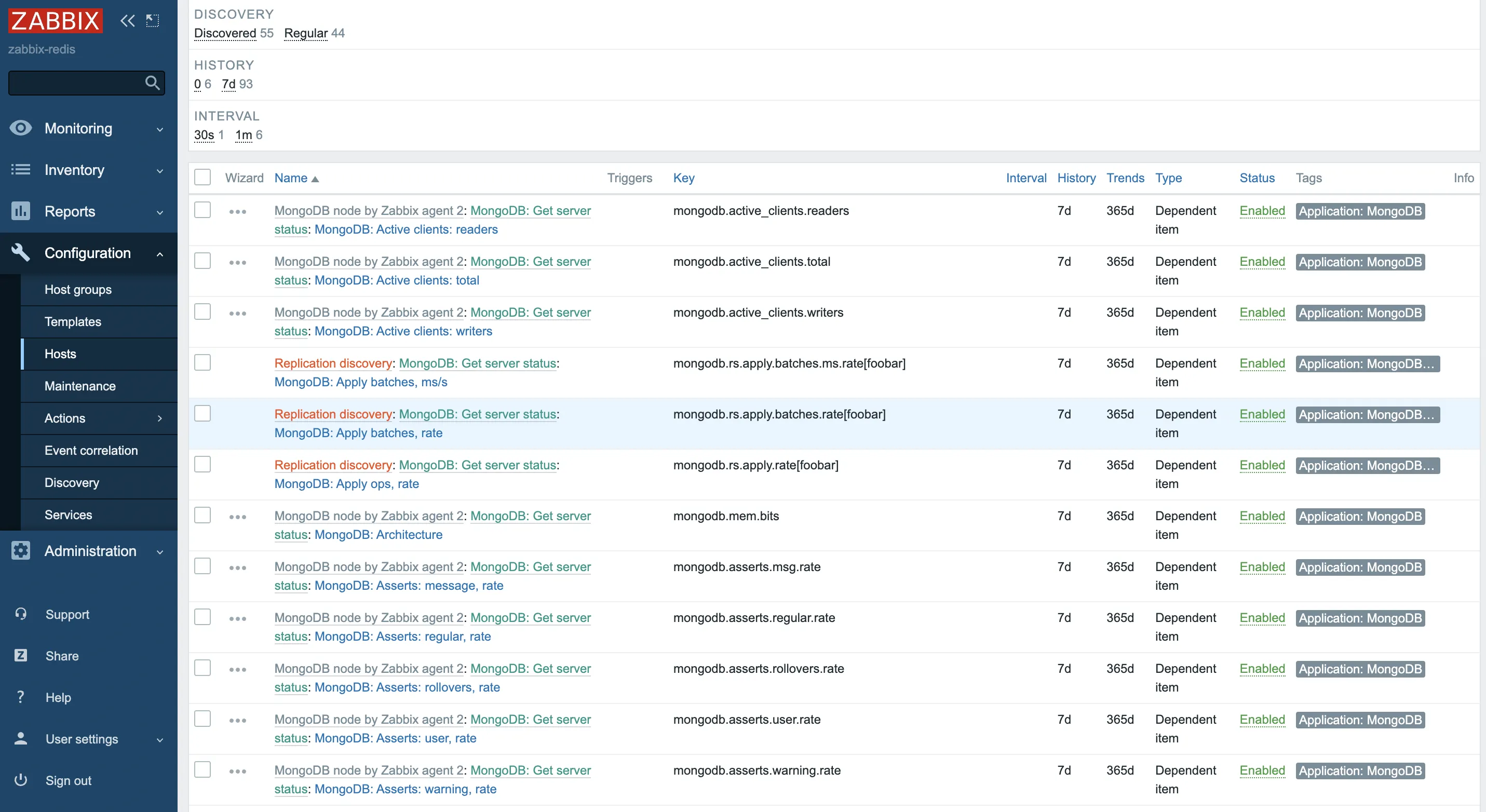Filter by 0 history subfilter
Screen dimensions: 1486x812
tap(197, 84)
